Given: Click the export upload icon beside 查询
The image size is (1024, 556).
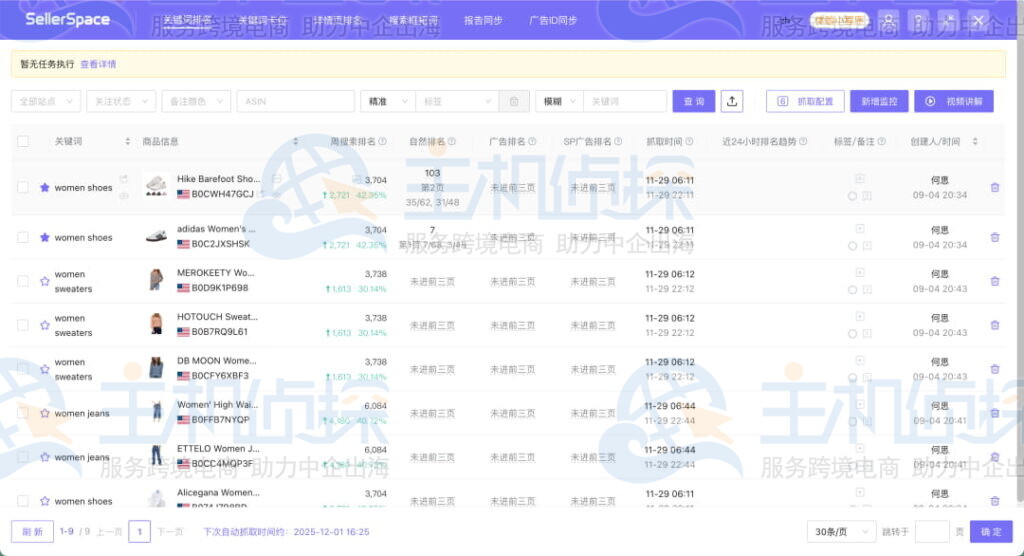Looking at the screenshot, I should tap(732, 101).
